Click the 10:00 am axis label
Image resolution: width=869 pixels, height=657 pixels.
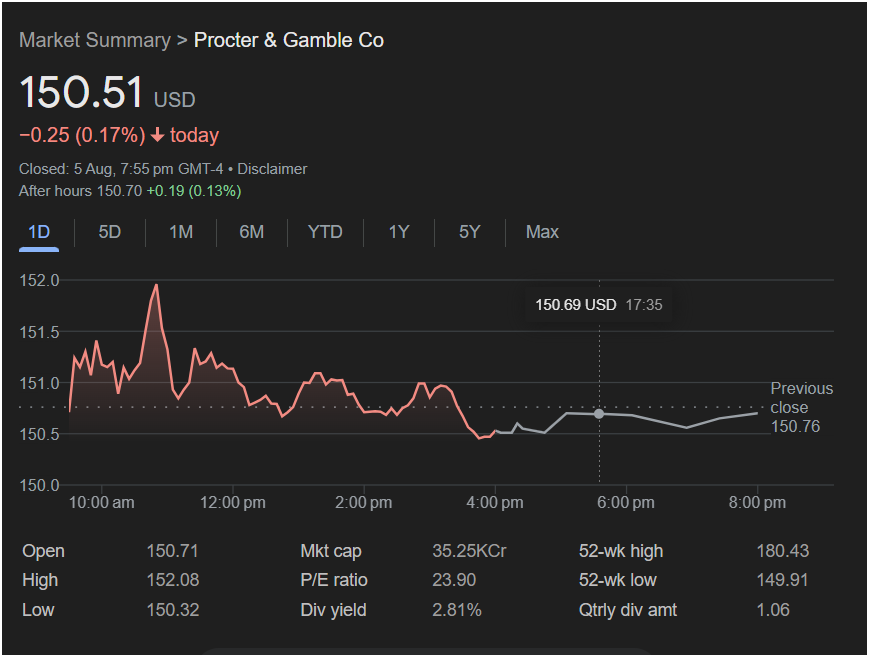[101, 503]
